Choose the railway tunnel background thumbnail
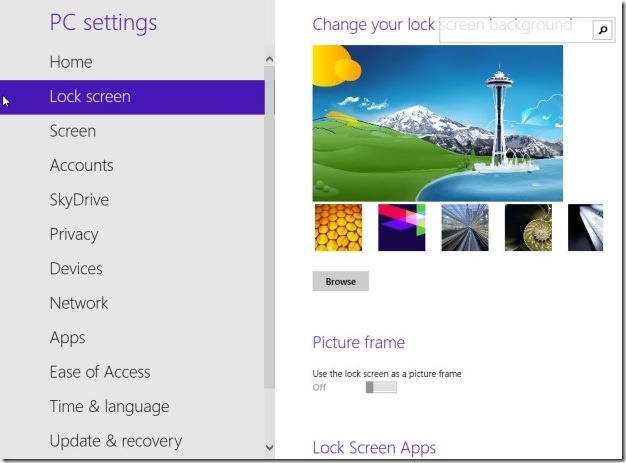This screenshot has width=626, height=463. click(465, 228)
